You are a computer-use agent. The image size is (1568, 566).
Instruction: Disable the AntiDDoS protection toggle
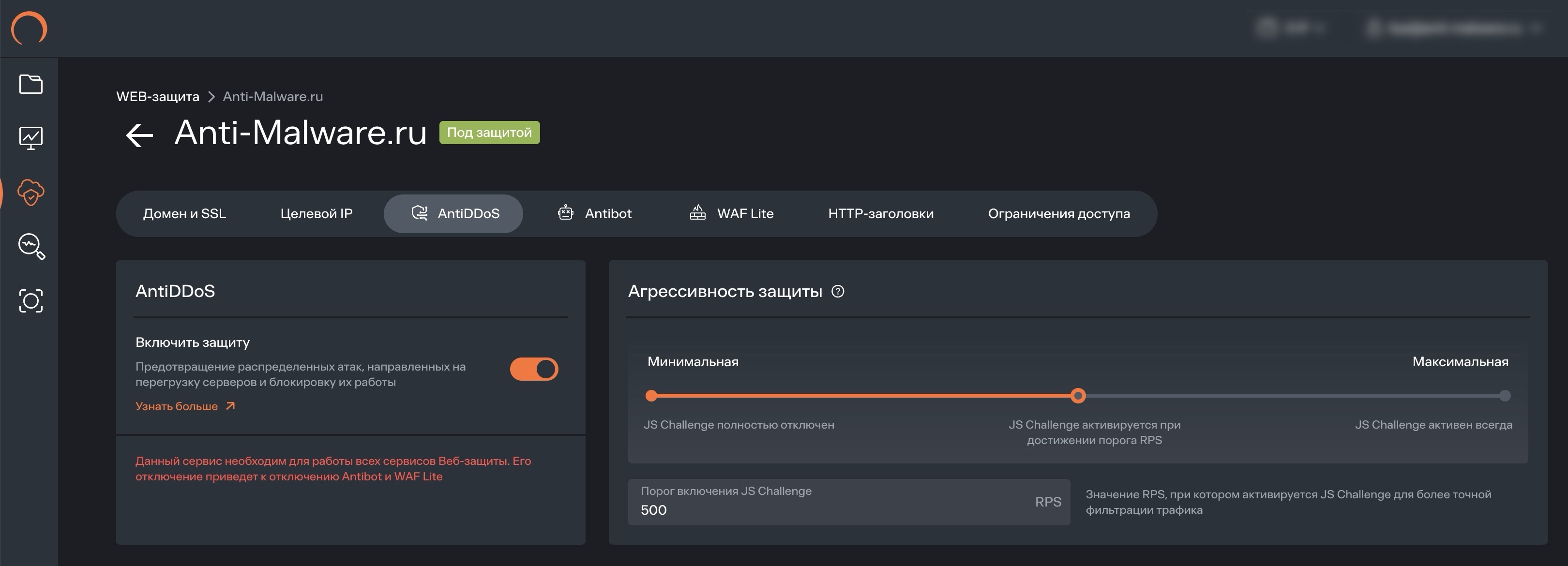coord(534,369)
